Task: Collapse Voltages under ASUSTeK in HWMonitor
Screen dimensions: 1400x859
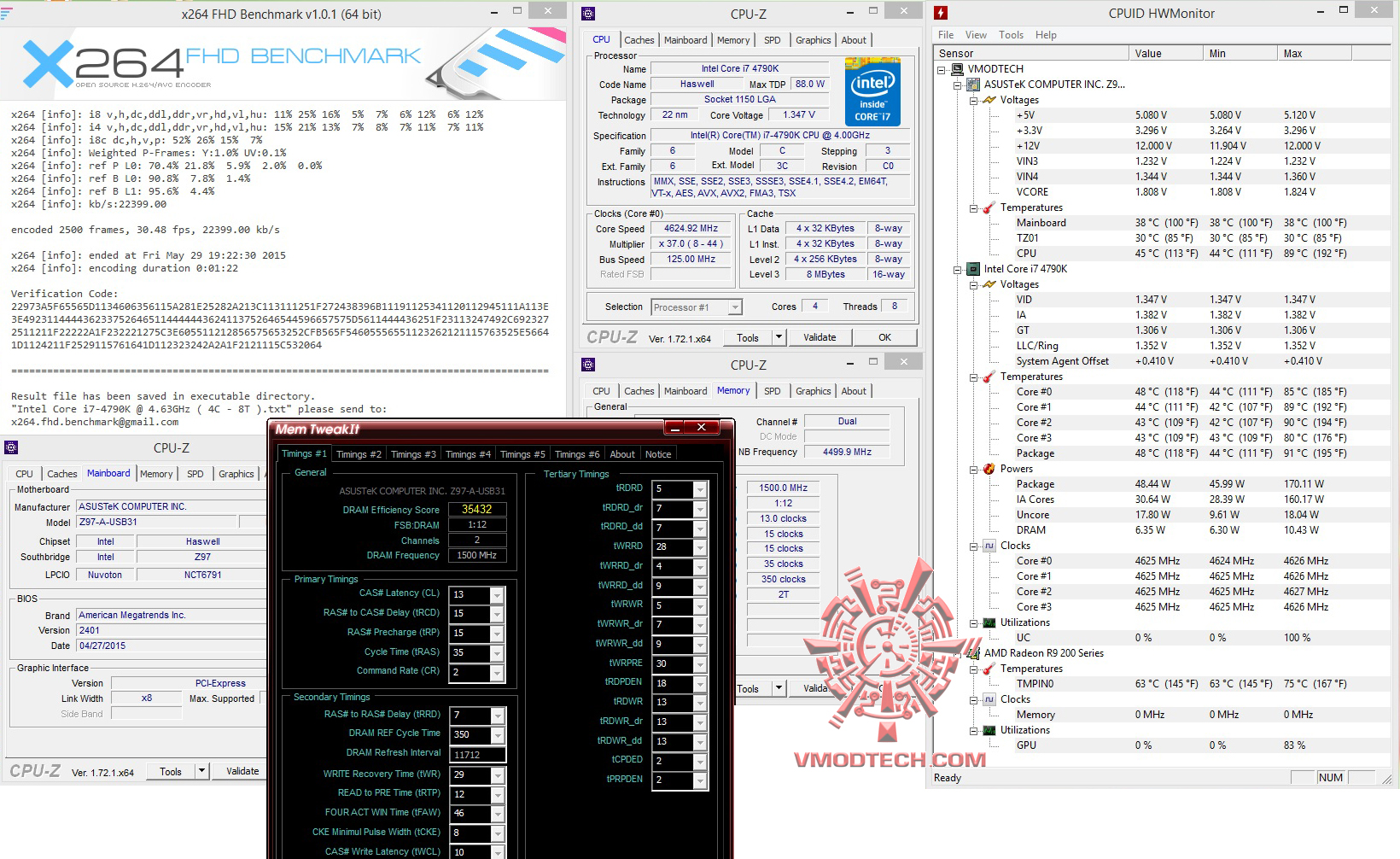Action: 974,100
